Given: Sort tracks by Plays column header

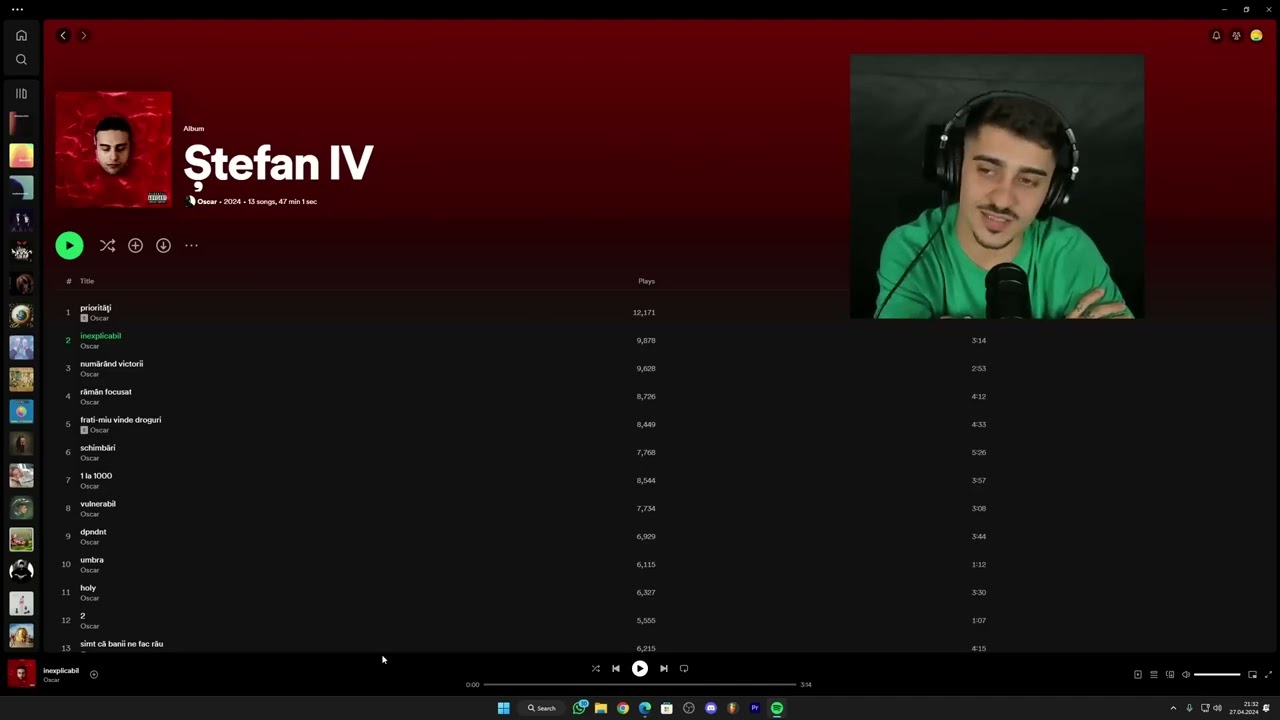Looking at the screenshot, I should tap(646, 281).
